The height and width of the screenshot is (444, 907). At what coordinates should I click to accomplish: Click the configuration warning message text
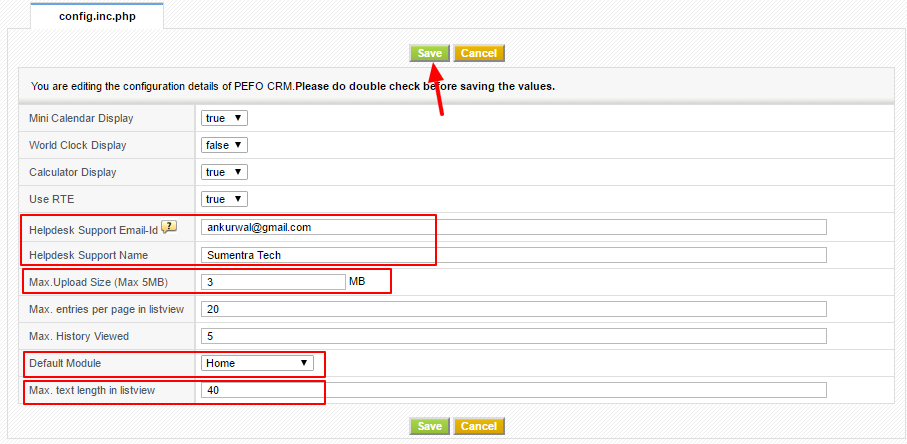[293, 86]
